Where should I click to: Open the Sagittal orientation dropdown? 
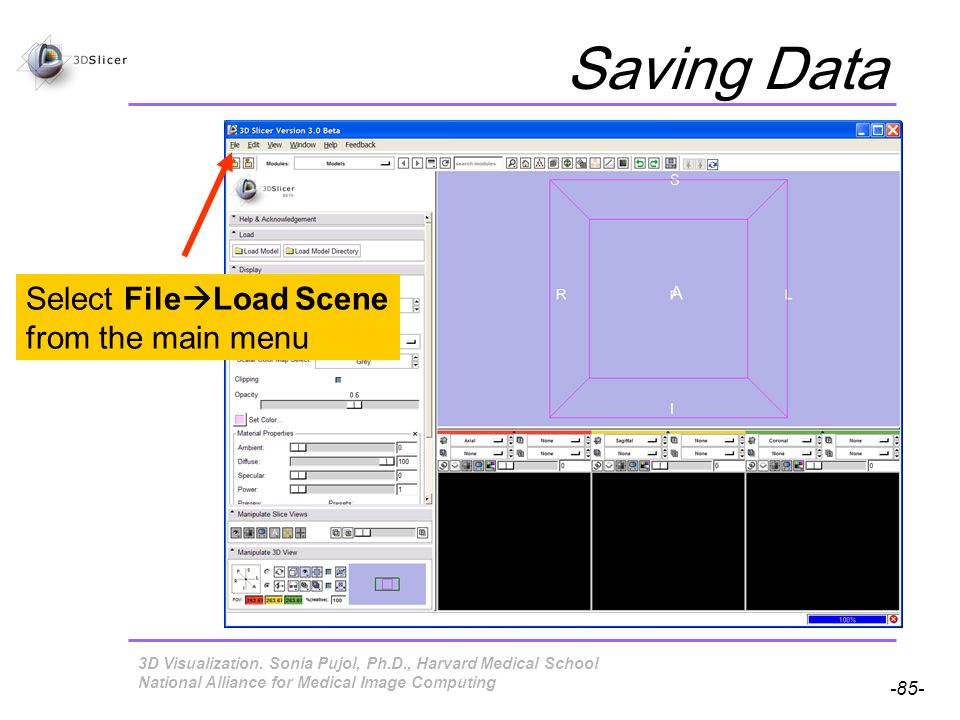(x=632, y=440)
